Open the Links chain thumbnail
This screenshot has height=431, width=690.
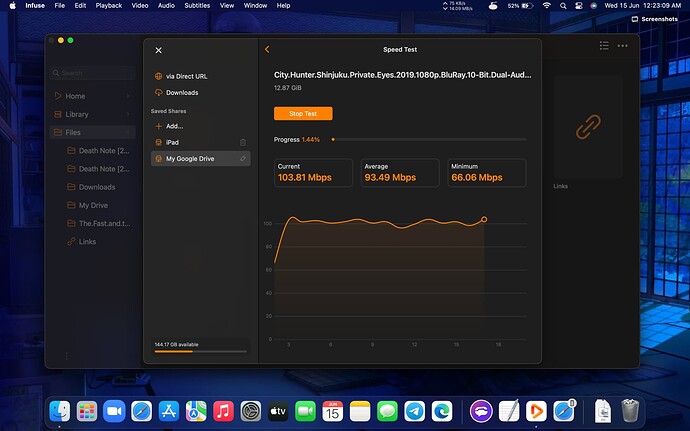tap(588, 127)
